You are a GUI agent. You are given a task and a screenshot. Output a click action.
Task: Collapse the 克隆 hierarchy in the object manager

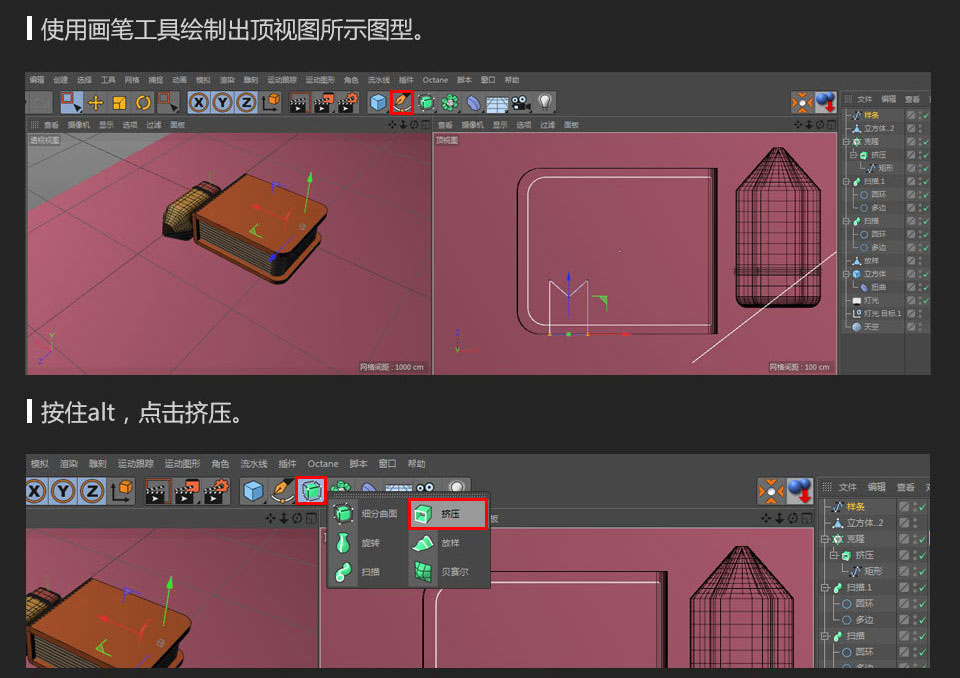(x=846, y=141)
